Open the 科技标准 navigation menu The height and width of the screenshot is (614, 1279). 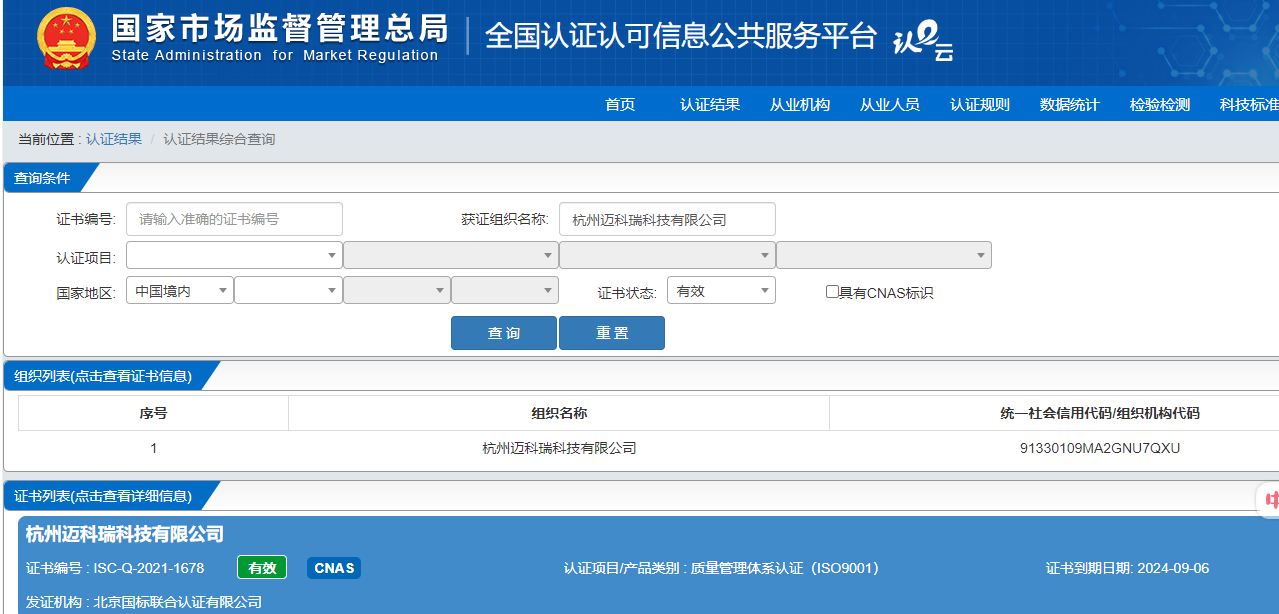[x=1249, y=104]
